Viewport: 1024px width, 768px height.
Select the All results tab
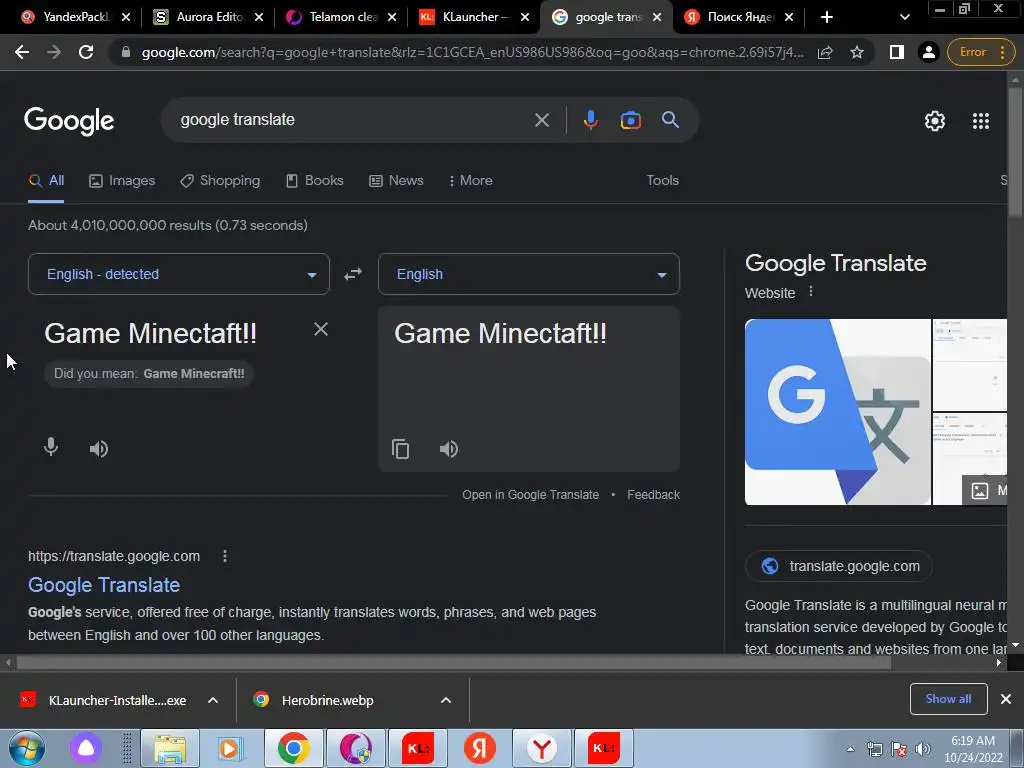click(x=46, y=181)
